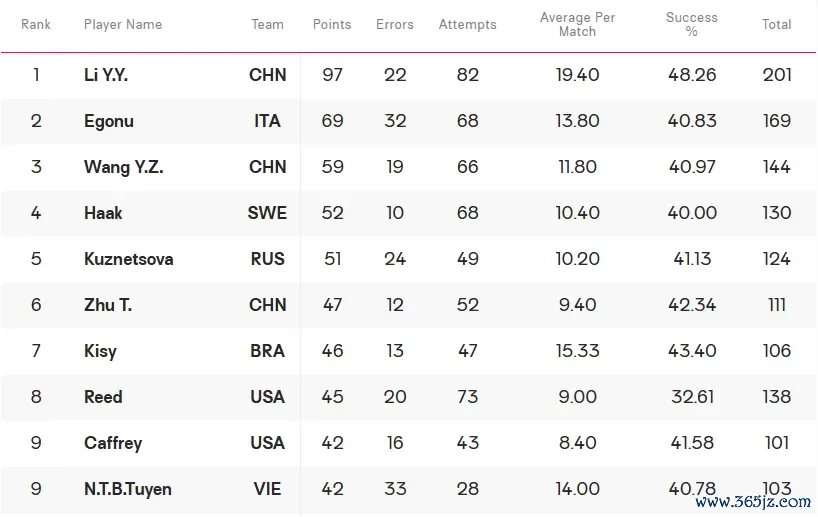Click the Points column header
818x517 pixels.
tap(332, 25)
